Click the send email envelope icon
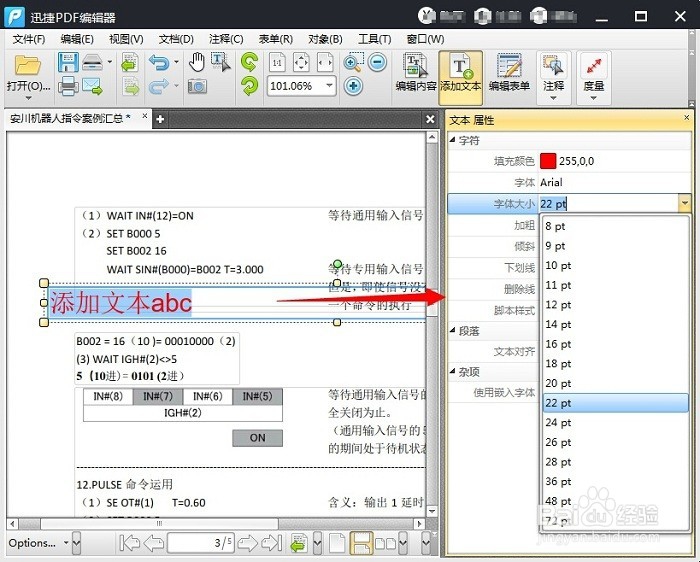Screen dimensions: 700x562 tap(92, 86)
